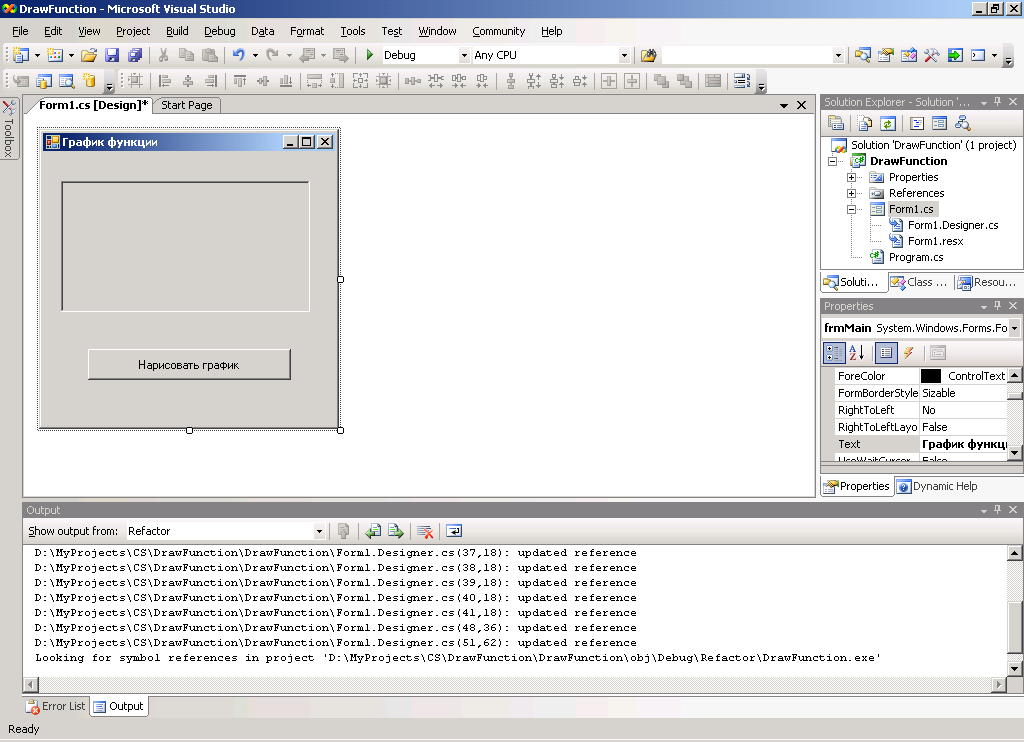The height and width of the screenshot is (742, 1024).
Task: Click the Undo arrow icon
Action: pos(239,56)
